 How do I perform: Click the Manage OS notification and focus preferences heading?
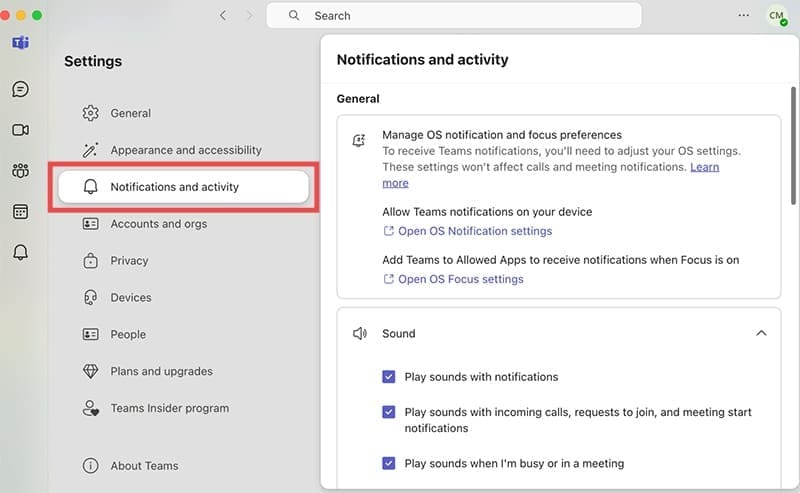pos(502,135)
